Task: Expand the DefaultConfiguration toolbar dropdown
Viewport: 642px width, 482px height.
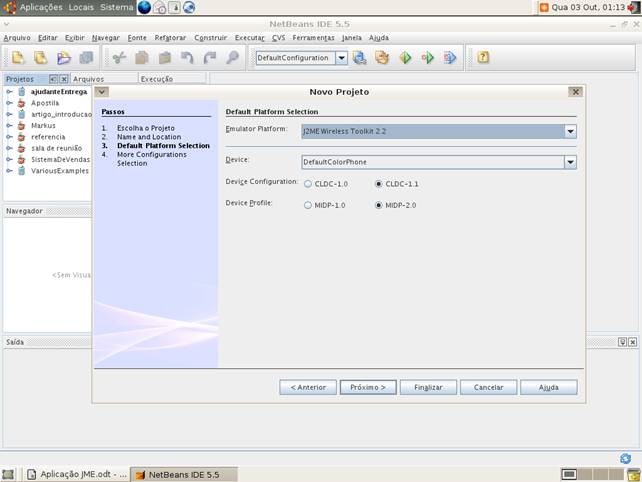Action: [x=341, y=58]
